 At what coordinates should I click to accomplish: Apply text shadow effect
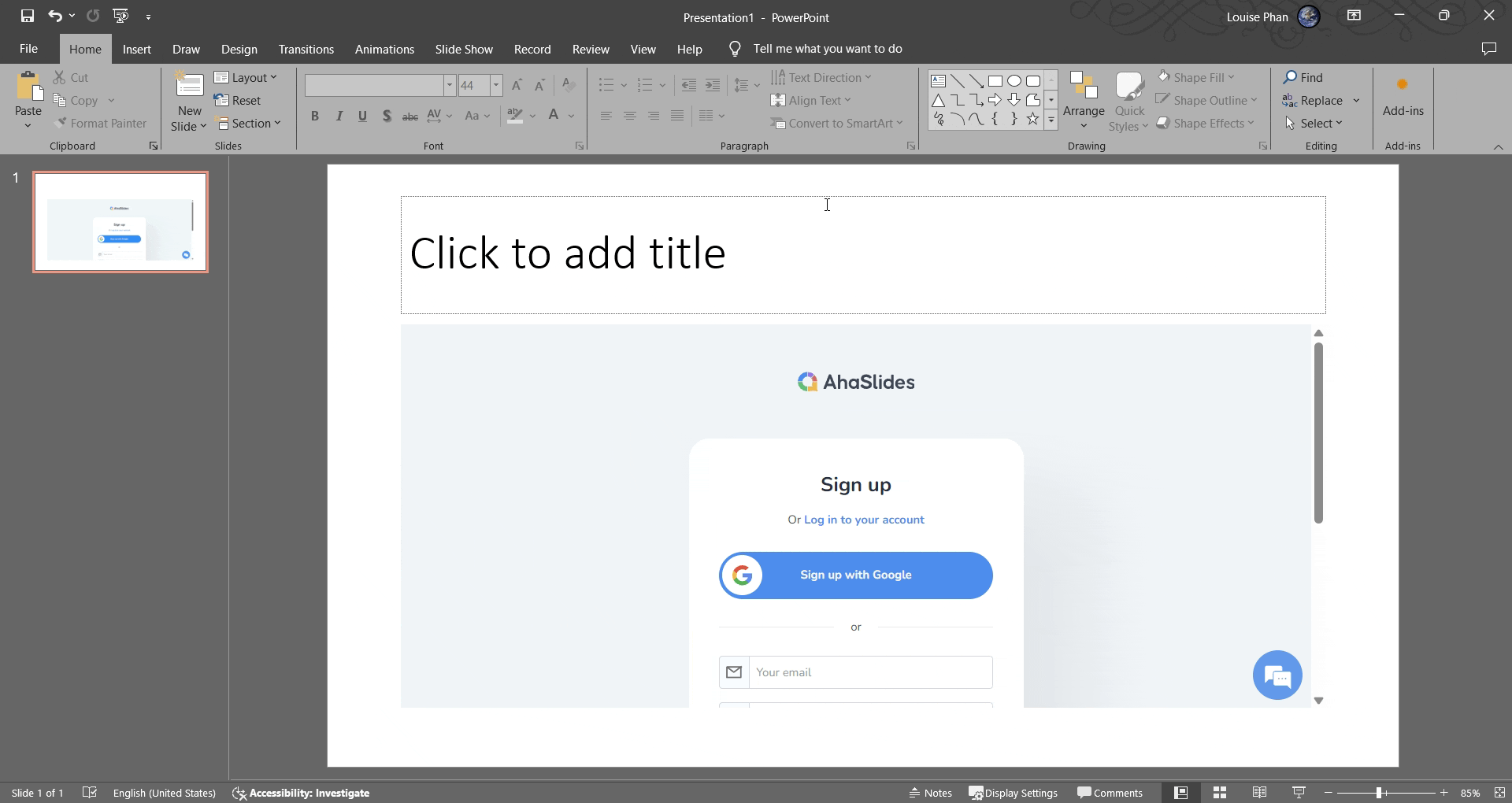pos(387,117)
